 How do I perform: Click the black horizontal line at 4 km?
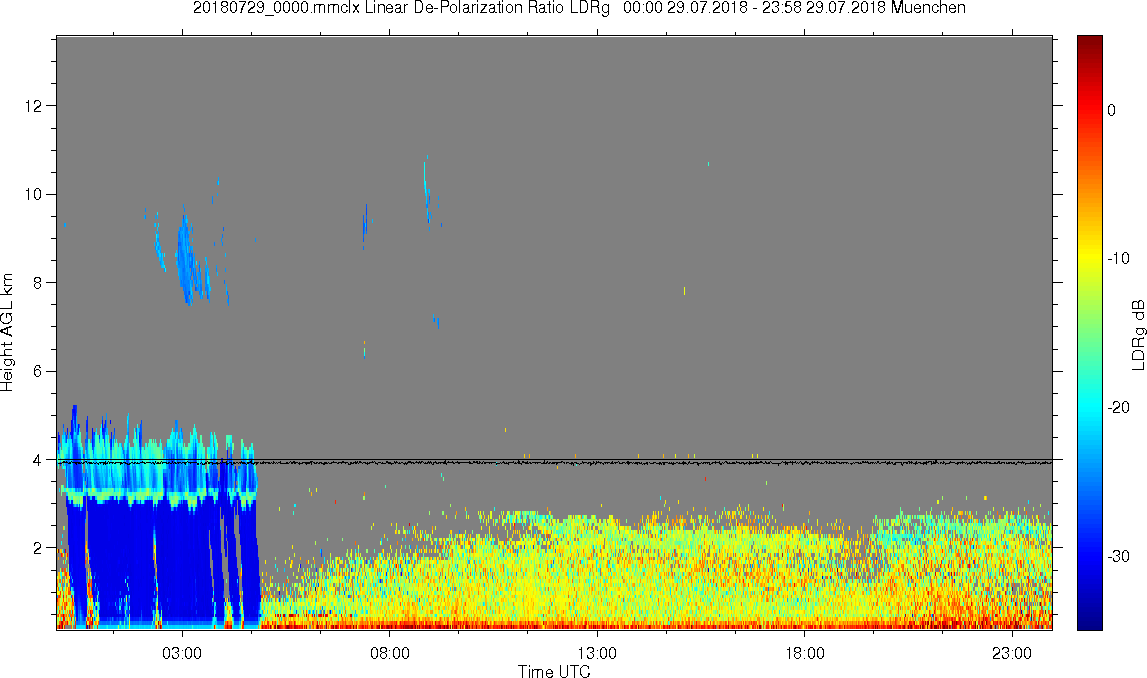(554, 461)
